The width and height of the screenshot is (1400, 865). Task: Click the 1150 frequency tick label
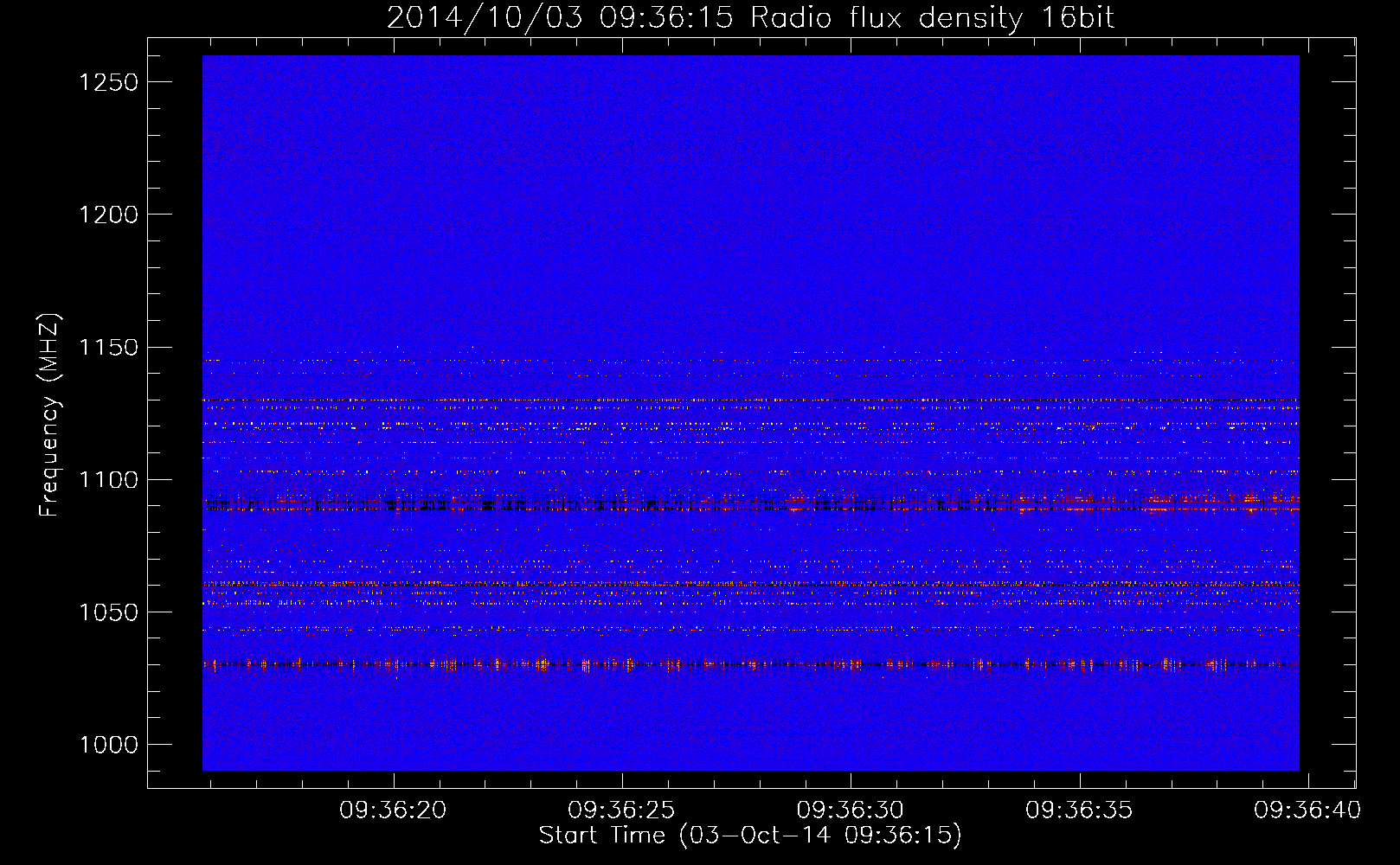[108, 348]
